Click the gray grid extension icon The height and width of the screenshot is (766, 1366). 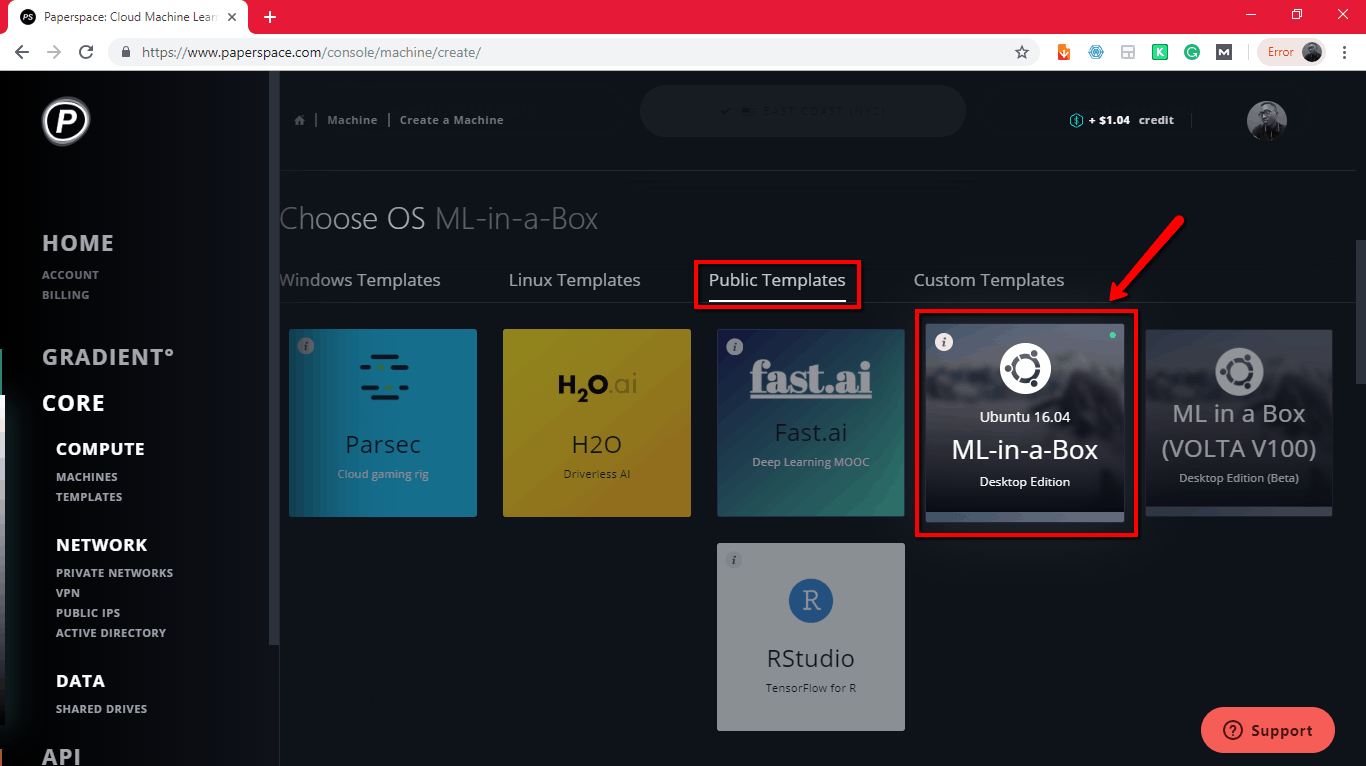pos(1128,52)
